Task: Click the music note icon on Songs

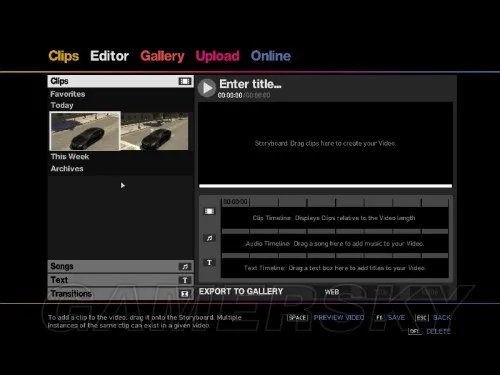Action: [x=185, y=267]
